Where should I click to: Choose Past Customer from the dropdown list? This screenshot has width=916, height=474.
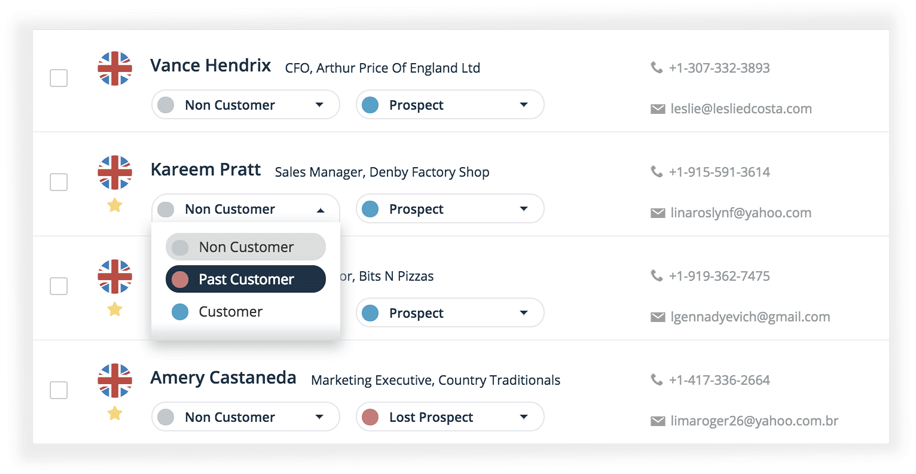(246, 279)
